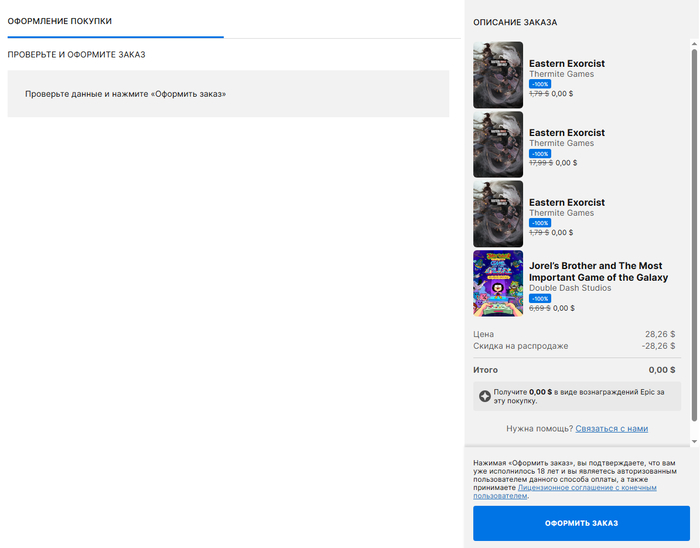This screenshot has width=700, height=548.
Task: Click -100% badge beside the 17,99 $ price
Action: 540,153
